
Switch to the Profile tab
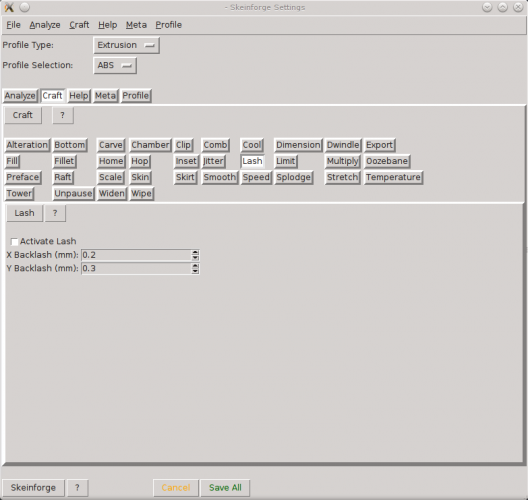click(136, 96)
